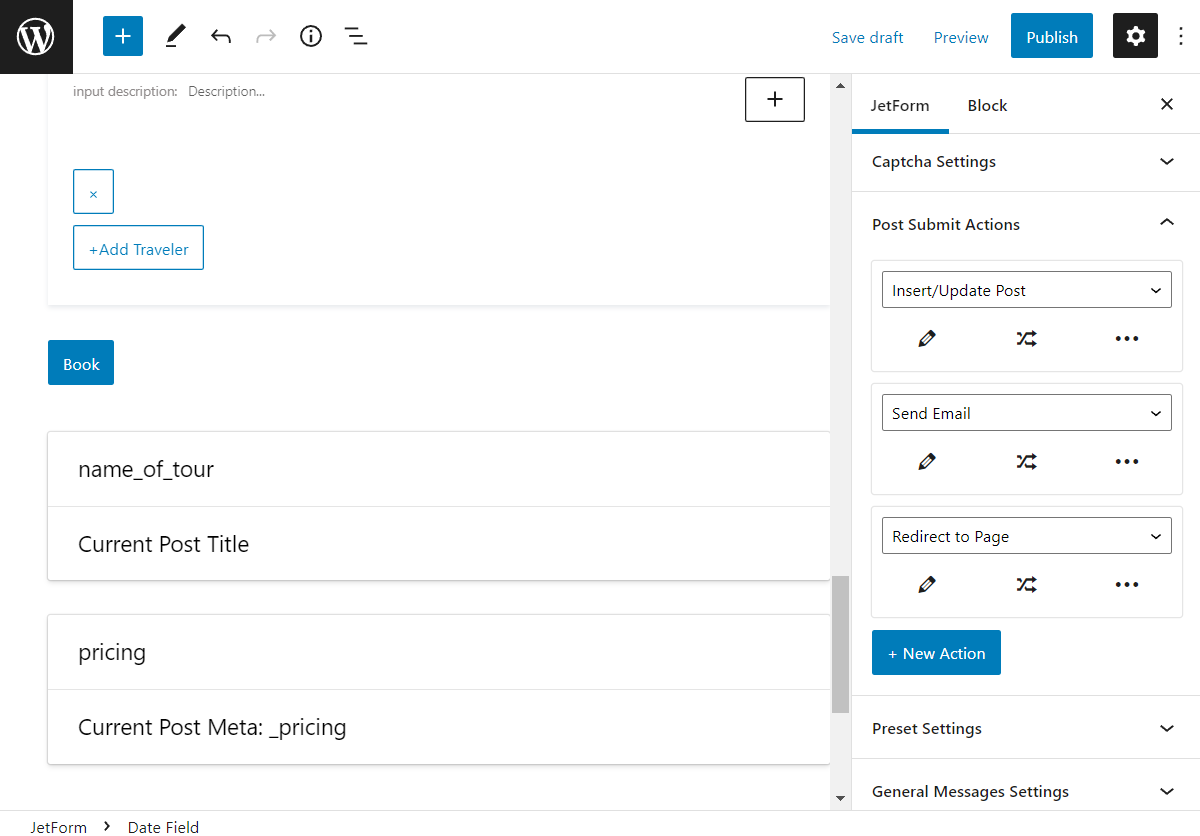Open the Send Email action dropdown
The height and width of the screenshot is (836, 1200).
1026,413
